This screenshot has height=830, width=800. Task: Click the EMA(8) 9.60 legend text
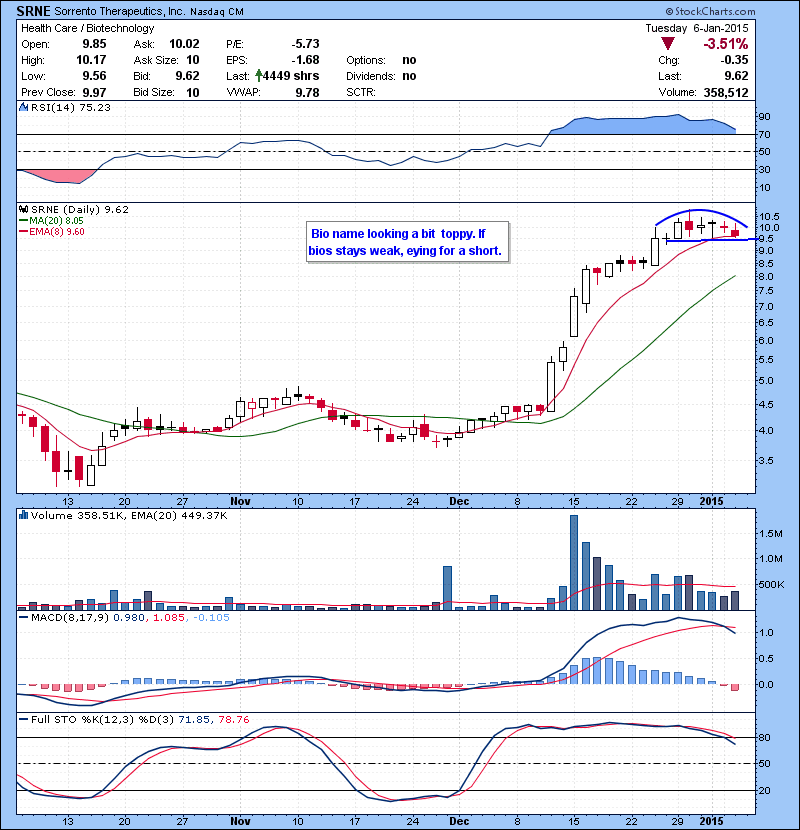pos(57,232)
